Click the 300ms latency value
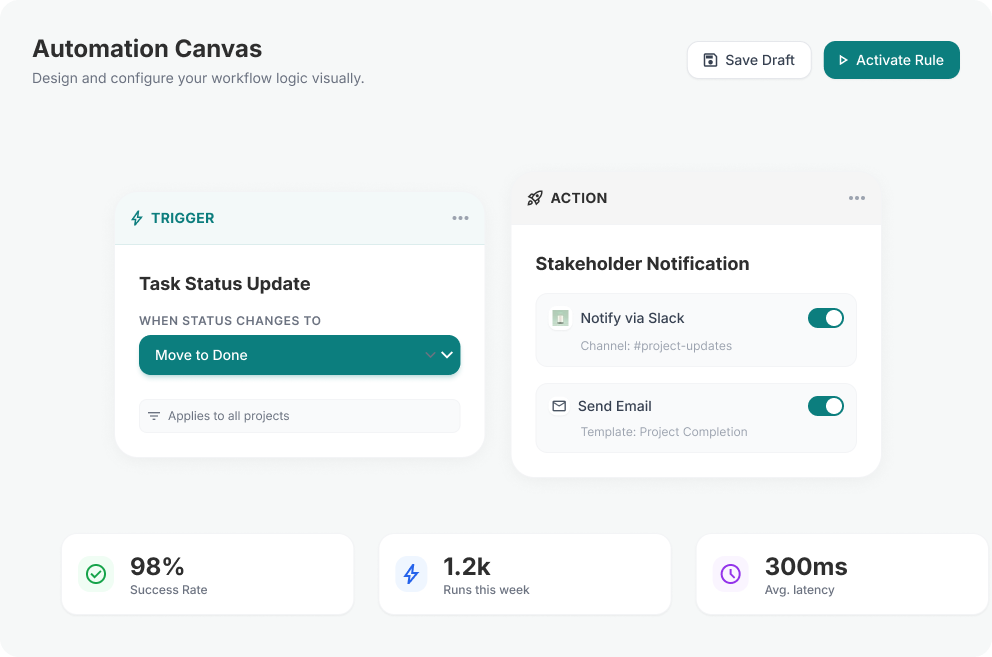 (806, 566)
